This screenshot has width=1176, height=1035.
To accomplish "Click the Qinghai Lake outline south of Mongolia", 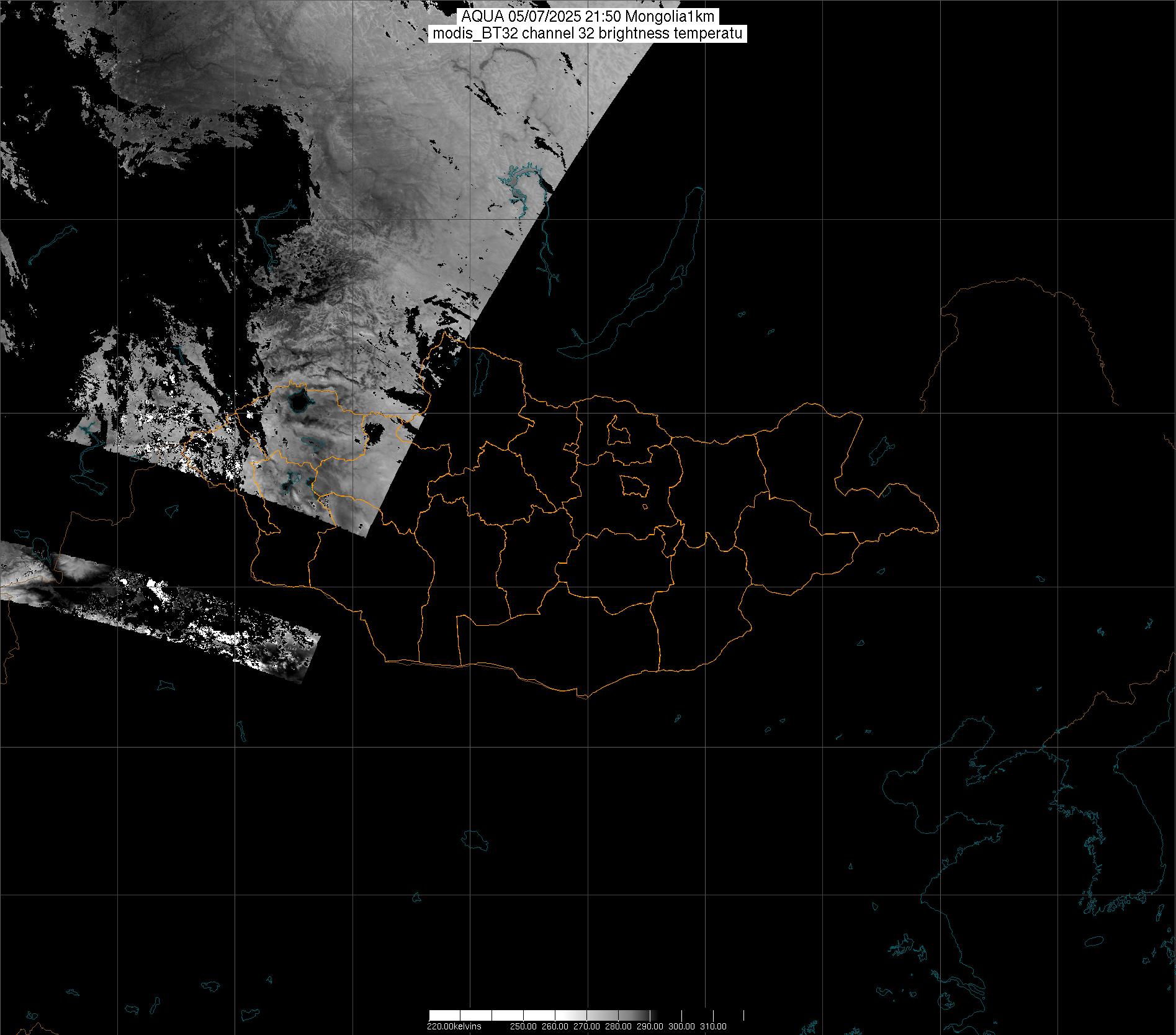I will pyautogui.click(x=475, y=840).
